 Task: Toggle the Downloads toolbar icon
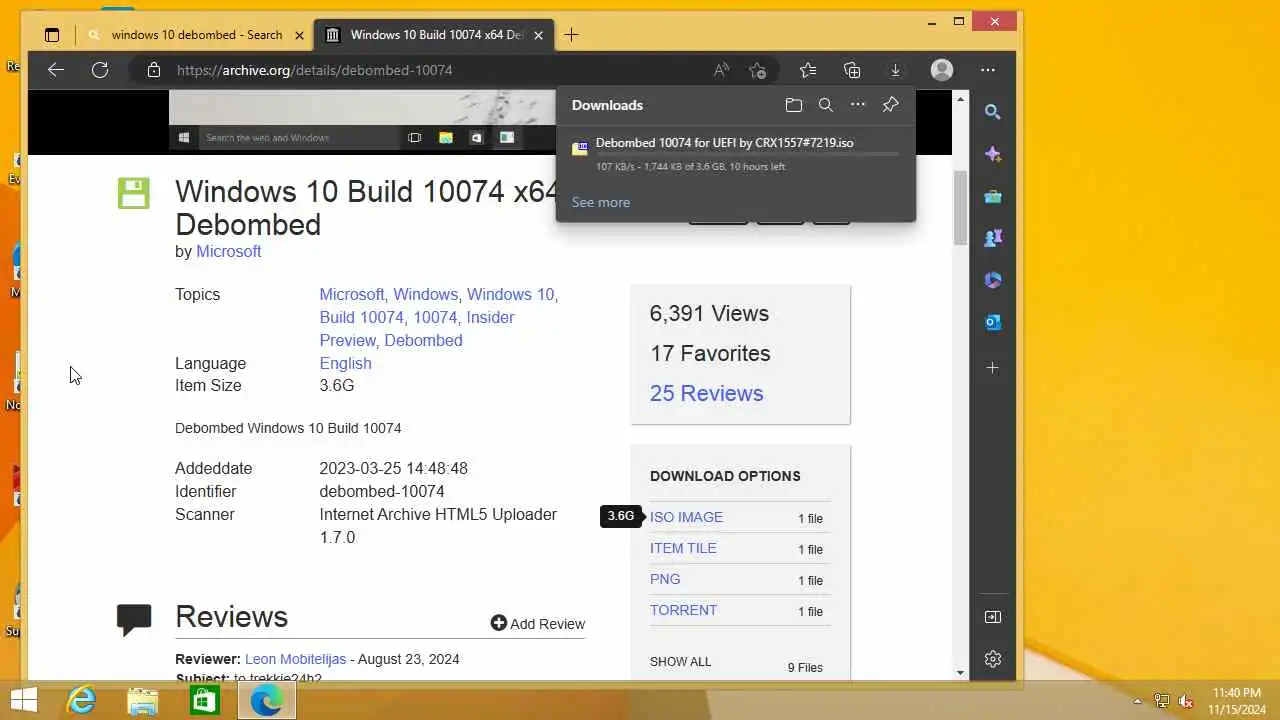pyautogui.click(x=896, y=70)
